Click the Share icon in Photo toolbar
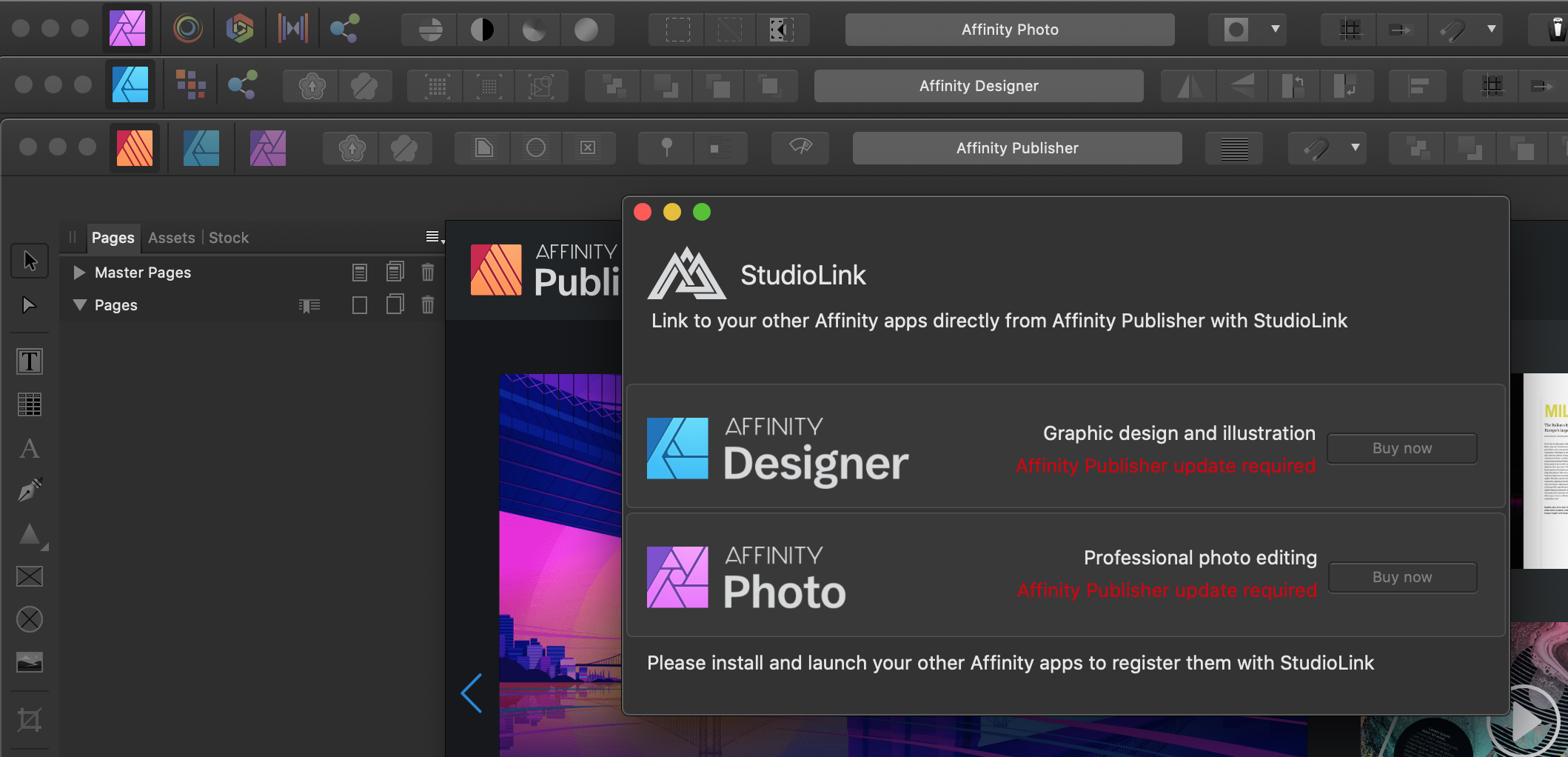This screenshot has height=757, width=1568. pyautogui.click(x=344, y=29)
